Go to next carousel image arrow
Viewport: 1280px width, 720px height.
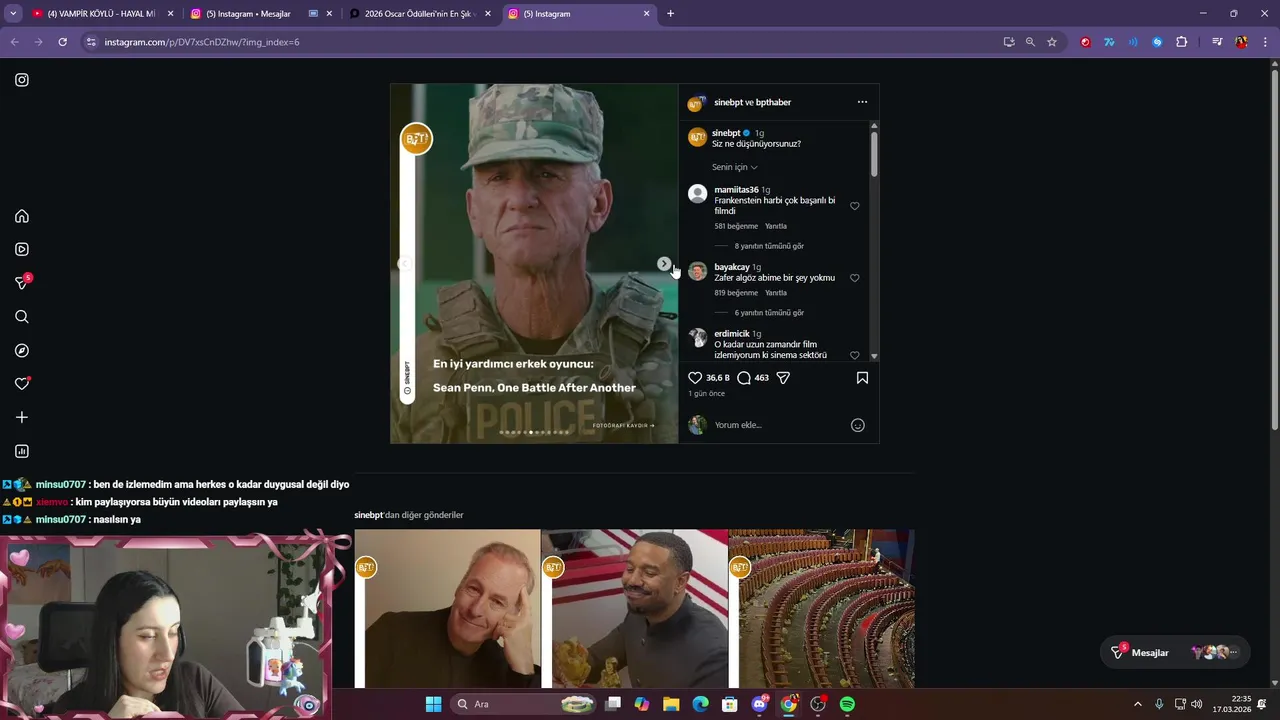click(664, 264)
